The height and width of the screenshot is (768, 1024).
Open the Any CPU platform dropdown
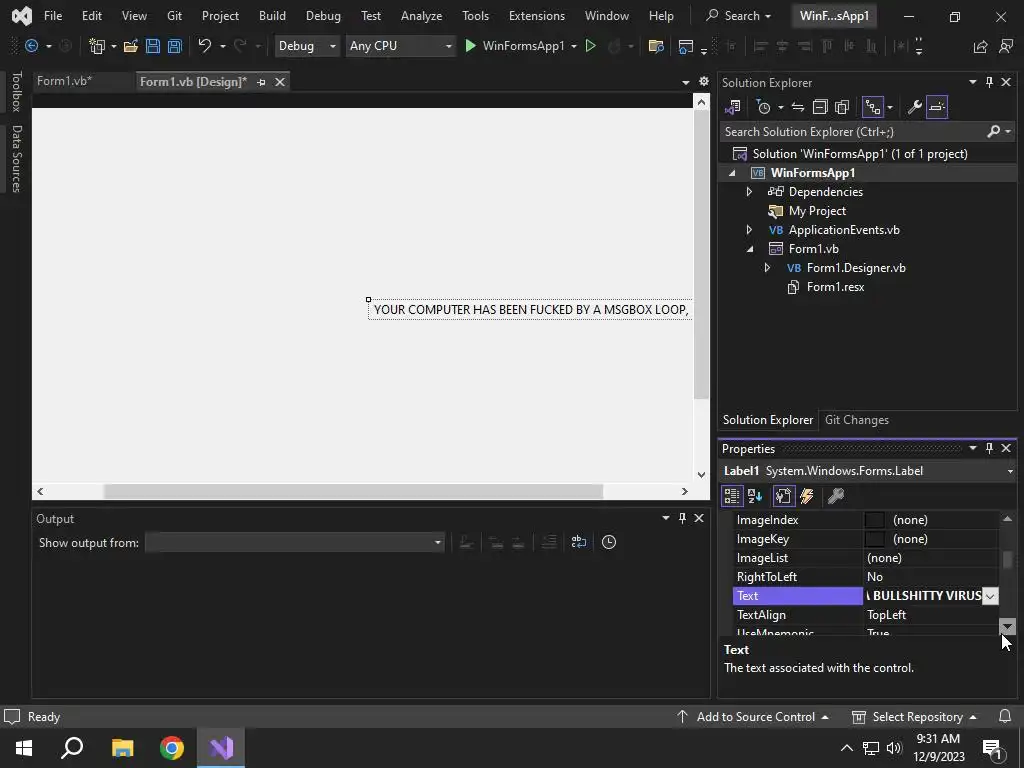400,46
